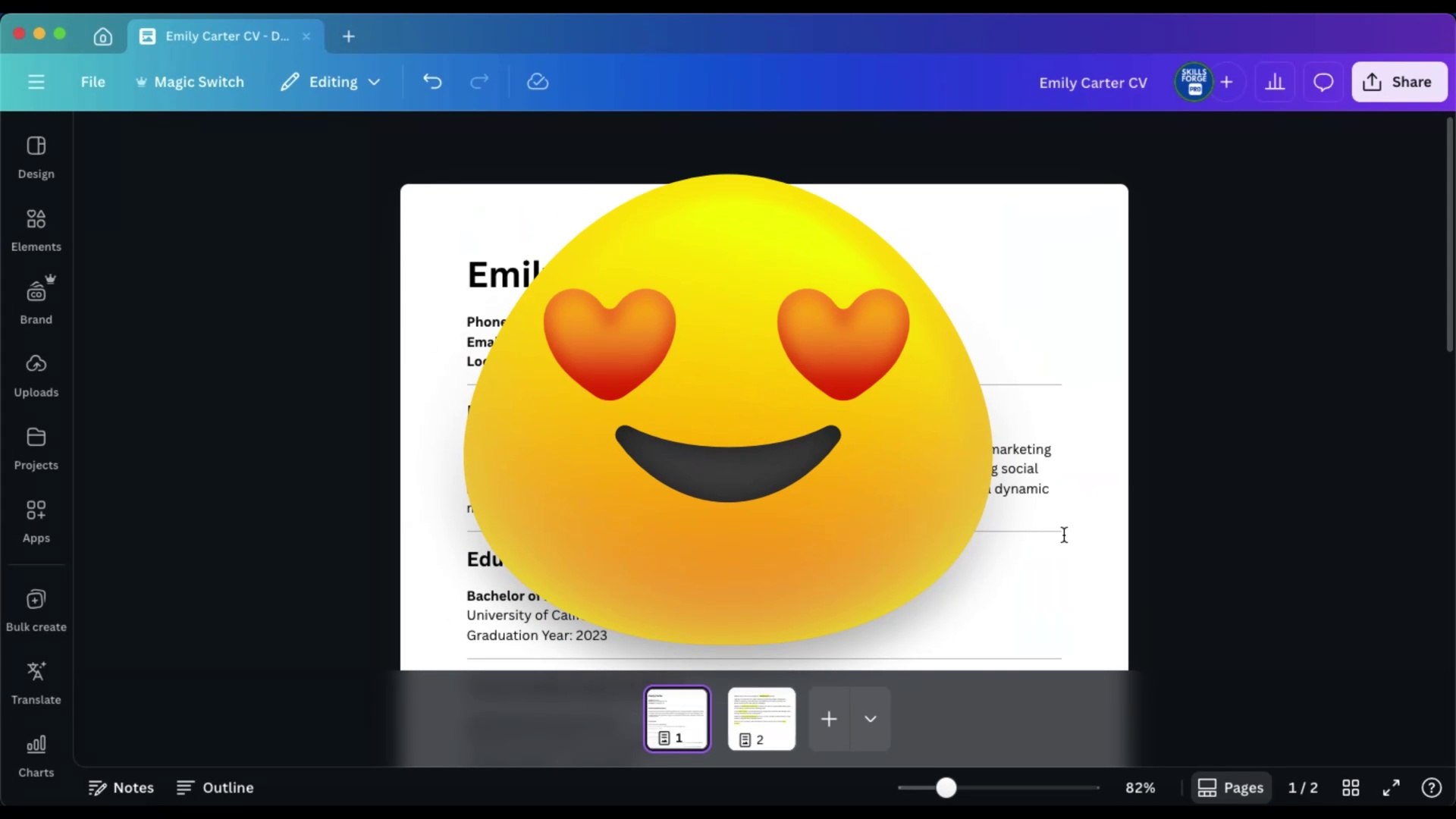This screenshot has height=819, width=1456.
Task: Toggle grid view of pages
Action: pos(1351,788)
